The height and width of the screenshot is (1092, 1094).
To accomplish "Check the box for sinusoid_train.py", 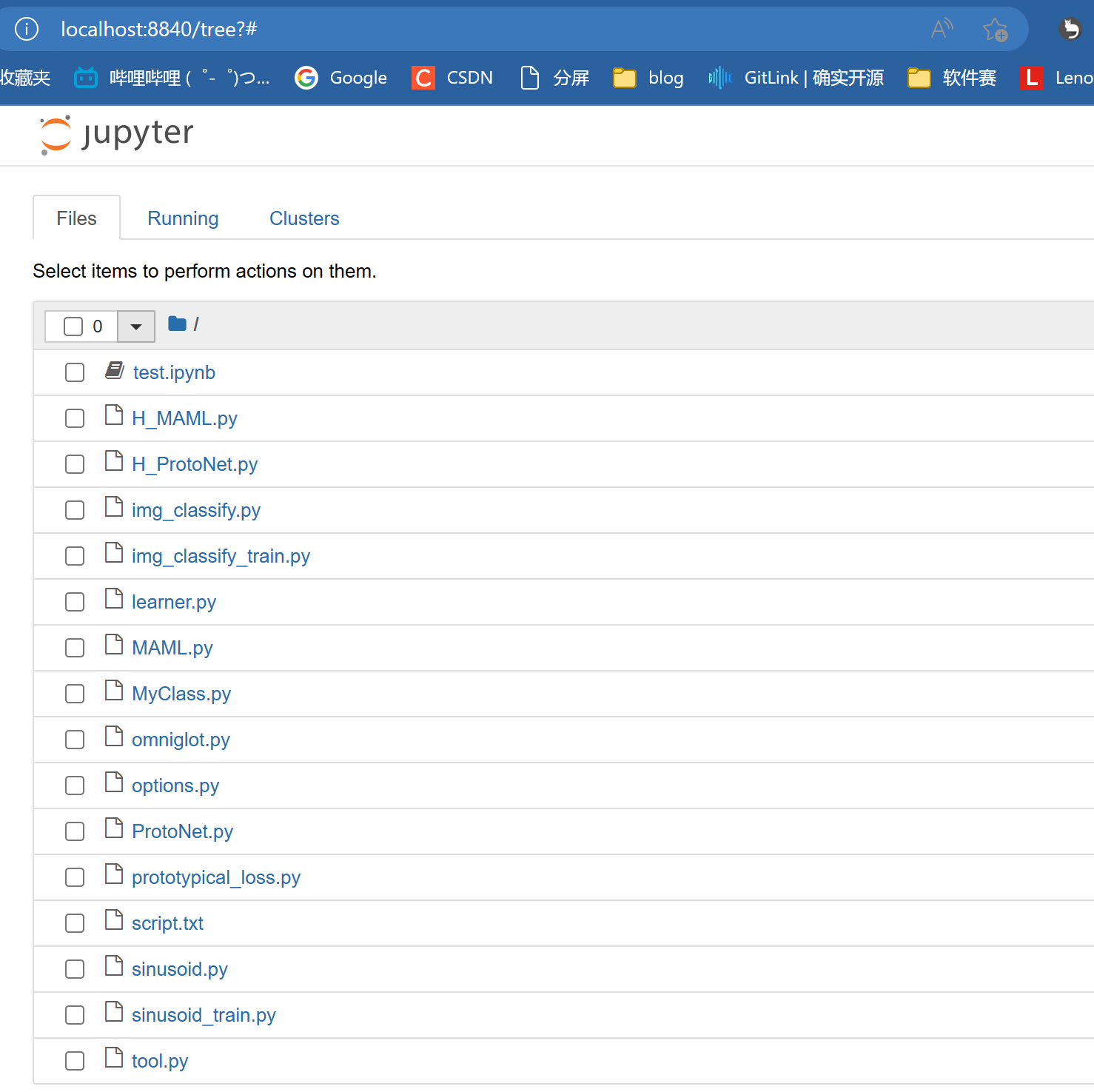I will point(75,1015).
